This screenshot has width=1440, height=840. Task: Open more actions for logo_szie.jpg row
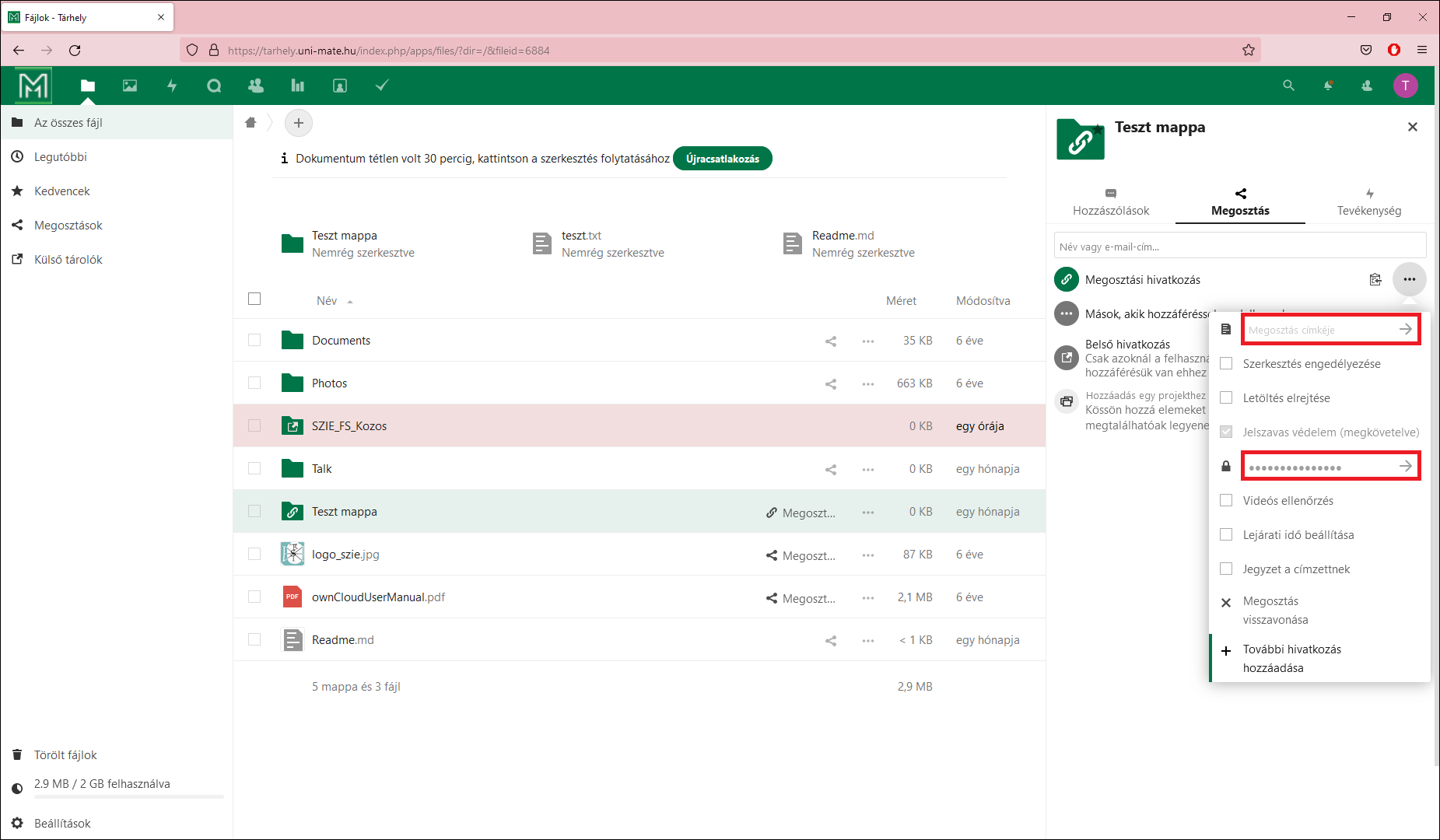tap(868, 555)
